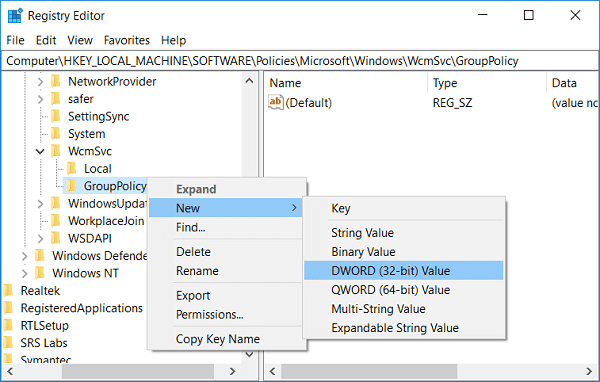Choose Copy Key Name in context menu
The height and width of the screenshot is (382, 600).
227,339
